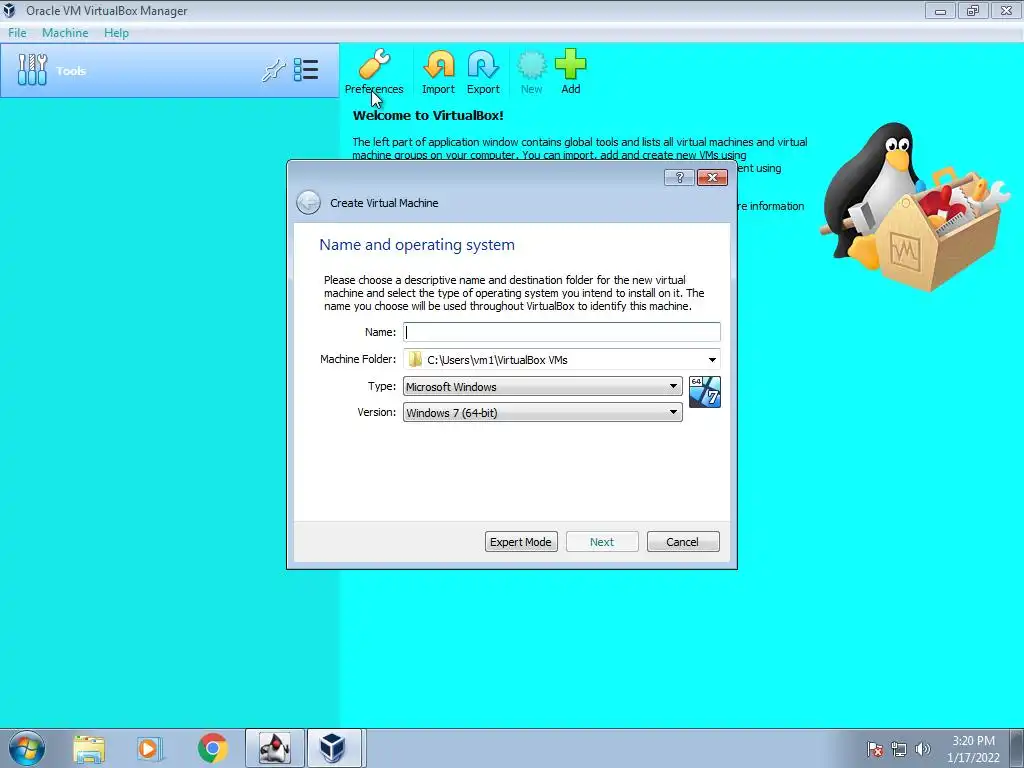Click the pin icon beside Tools
Screen dimensions: 1024x768
[x=274, y=71]
